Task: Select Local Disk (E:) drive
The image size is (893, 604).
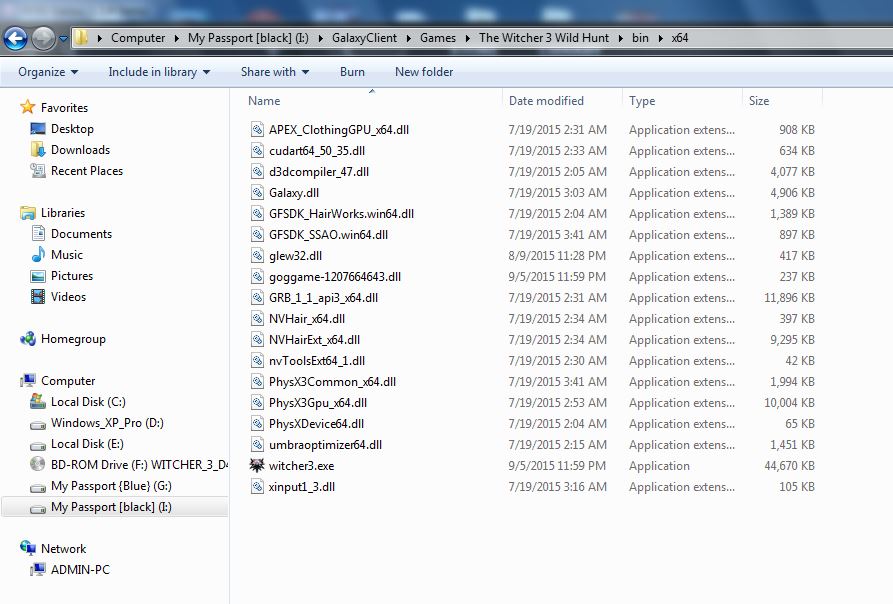Action: pyautogui.click(x=87, y=444)
